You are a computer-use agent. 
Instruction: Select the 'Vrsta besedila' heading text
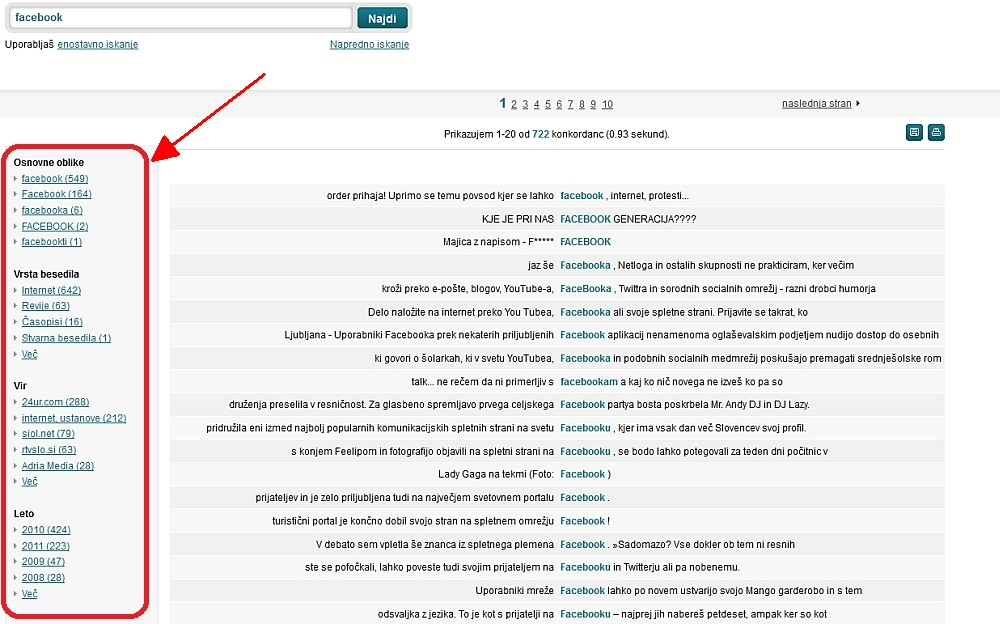[47, 274]
